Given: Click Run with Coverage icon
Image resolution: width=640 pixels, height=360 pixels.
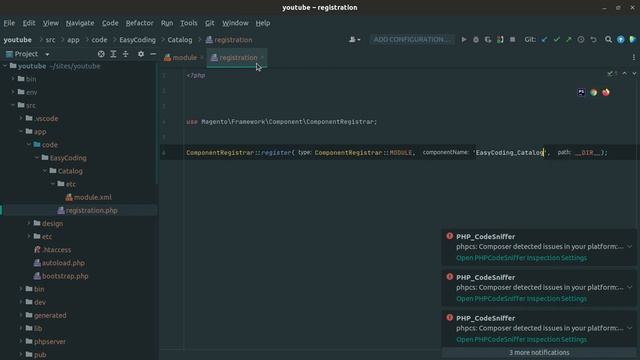Looking at the screenshot, I should pyautogui.click(x=488, y=40).
